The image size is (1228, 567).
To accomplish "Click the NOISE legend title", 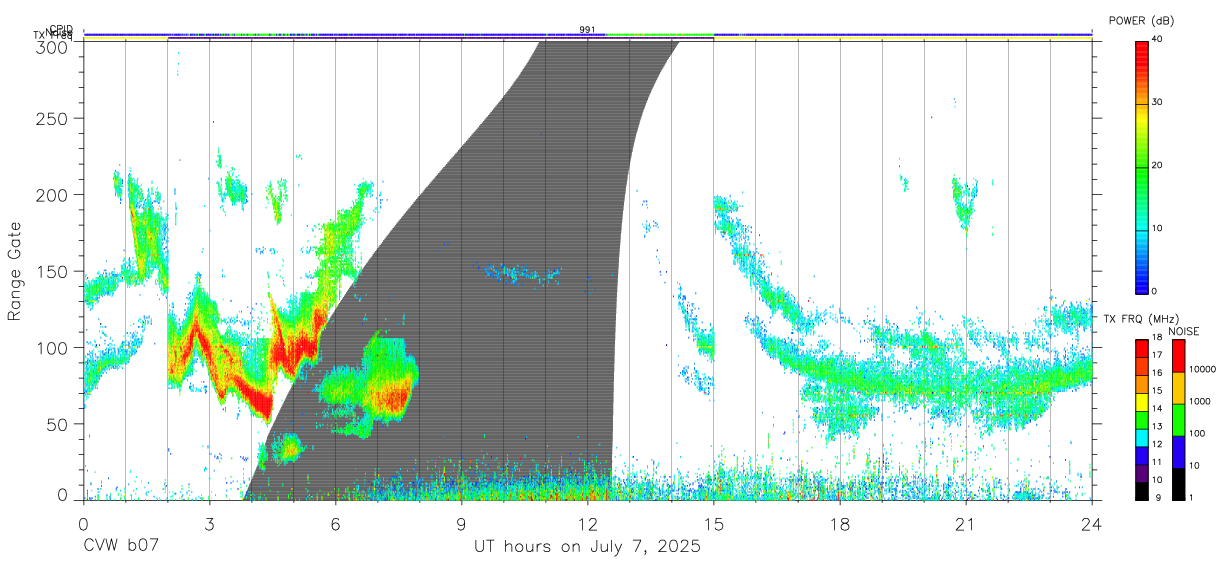I will coord(1186,331).
